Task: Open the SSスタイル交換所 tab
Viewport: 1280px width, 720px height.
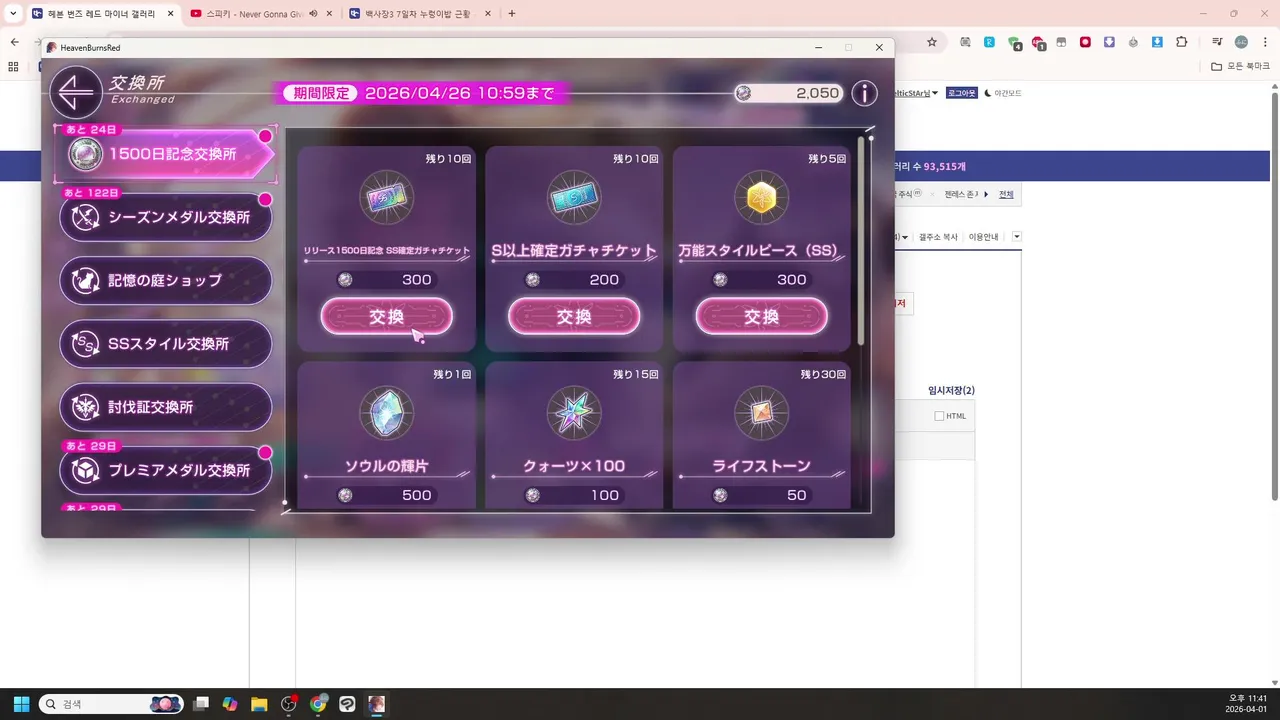Action: tap(165, 344)
